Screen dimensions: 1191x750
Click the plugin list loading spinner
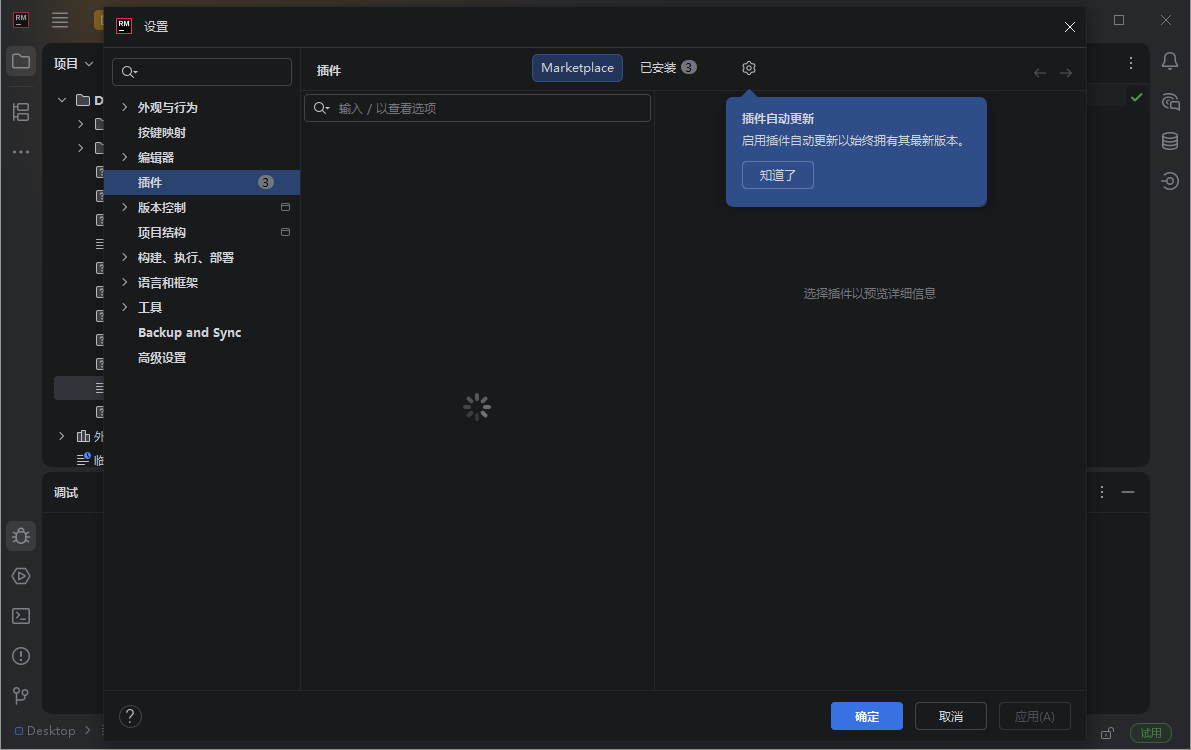(476, 406)
